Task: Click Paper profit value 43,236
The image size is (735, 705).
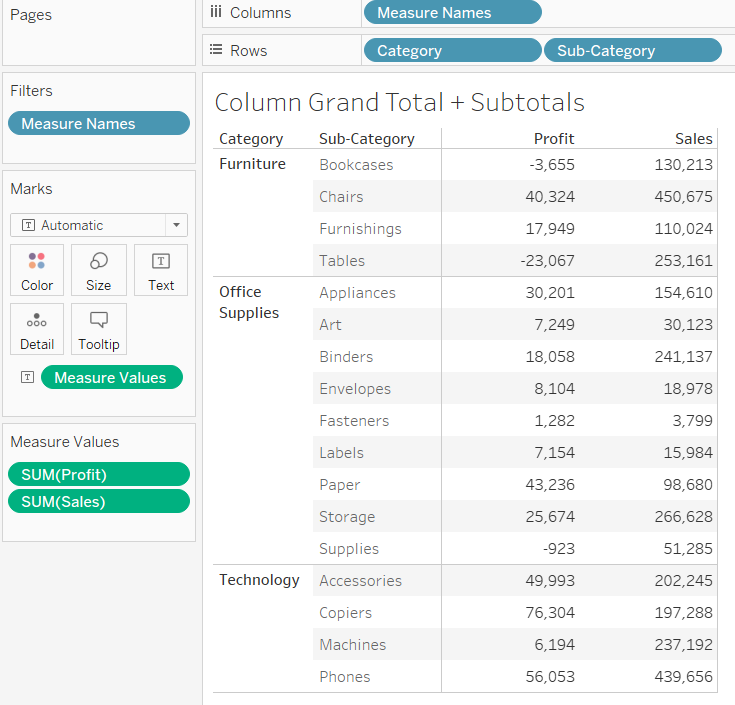Action: (x=550, y=485)
